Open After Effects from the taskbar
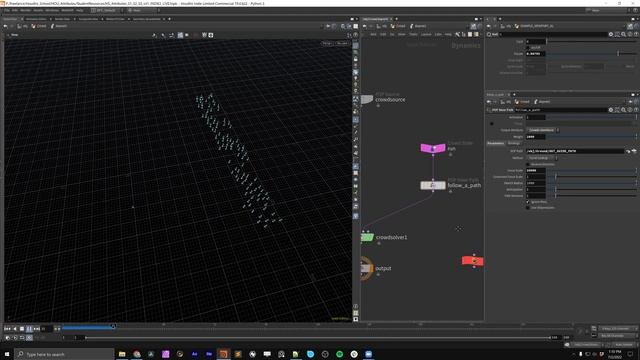The width and height of the screenshot is (640, 360). [194, 354]
